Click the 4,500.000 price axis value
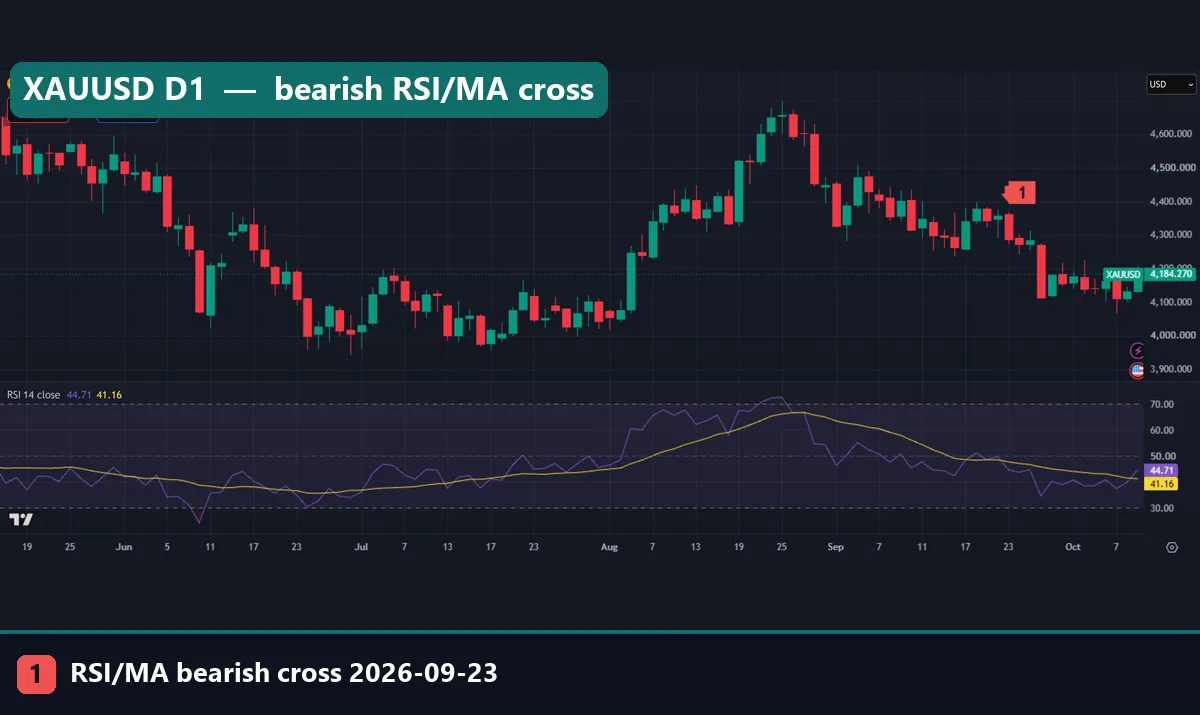Screen dimensions: 1200x715 coord(1169,167)
